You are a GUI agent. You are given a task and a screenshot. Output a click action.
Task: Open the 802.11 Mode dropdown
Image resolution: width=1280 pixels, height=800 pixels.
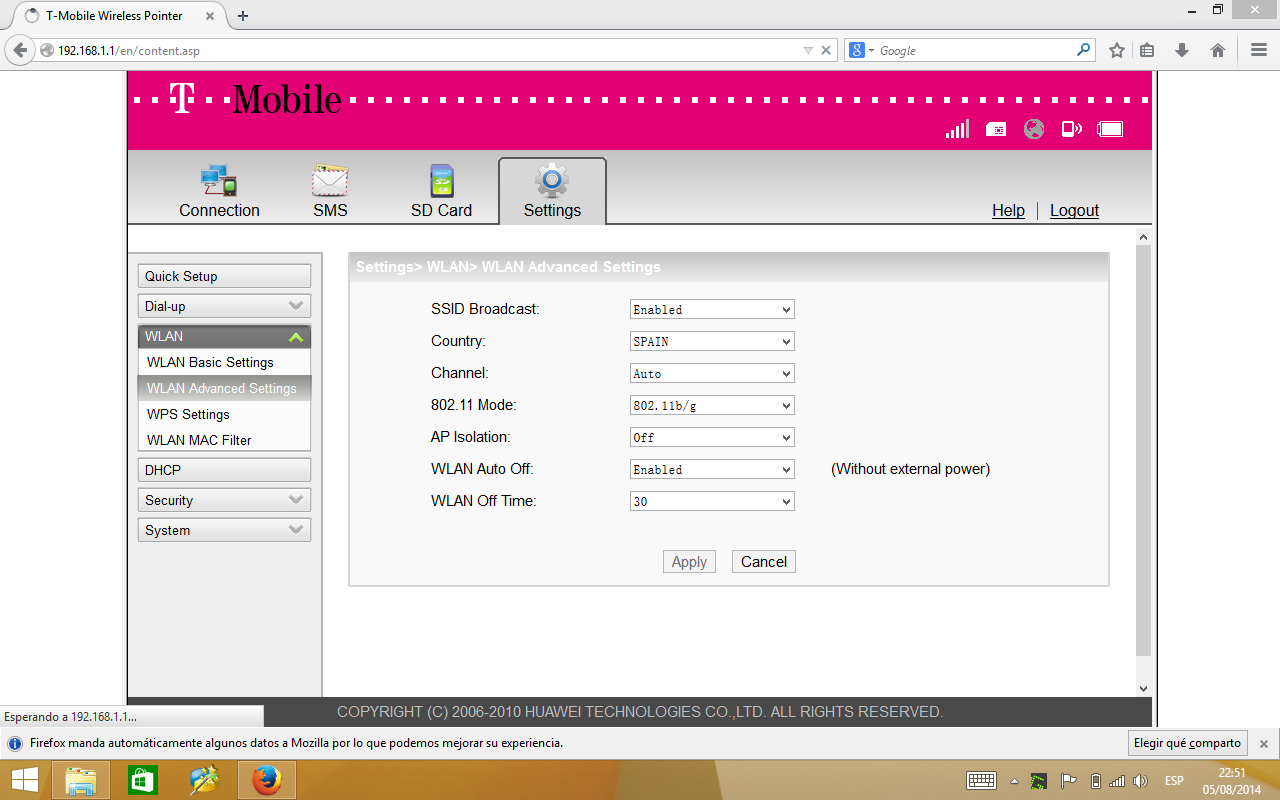(712, 406)
